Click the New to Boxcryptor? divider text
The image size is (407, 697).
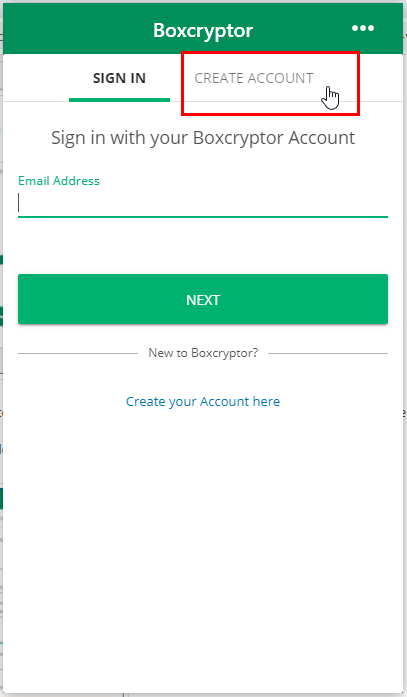tap(203, 353)
